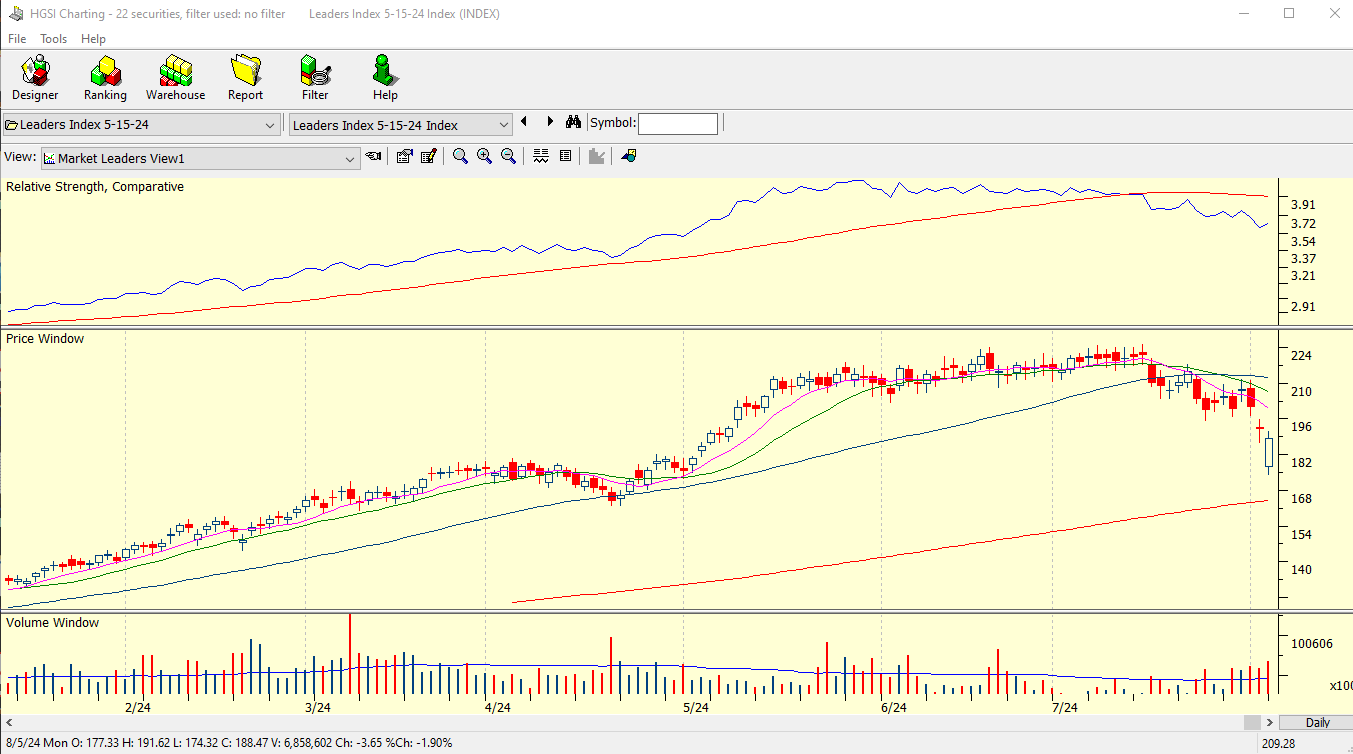This screenshot has height=754, width=1353.
Task: Click the horizontal scrollbar right arrow
Action: pos(1270,722)
